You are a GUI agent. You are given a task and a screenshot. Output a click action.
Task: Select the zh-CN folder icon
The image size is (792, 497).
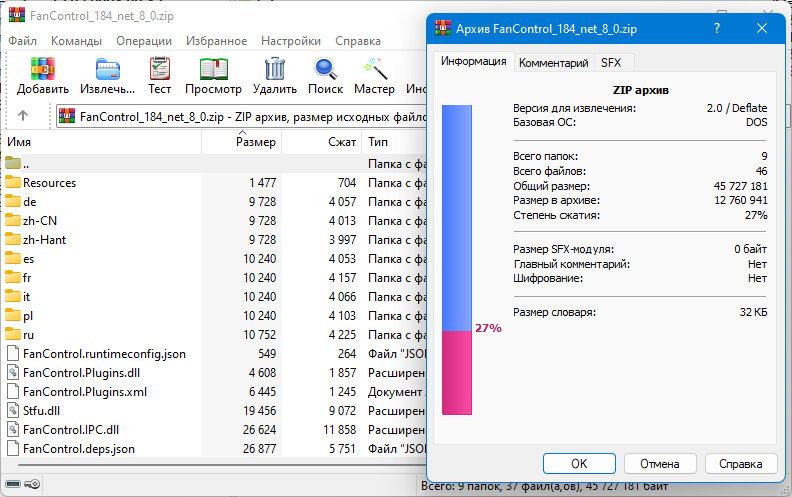tap(13, 220)
